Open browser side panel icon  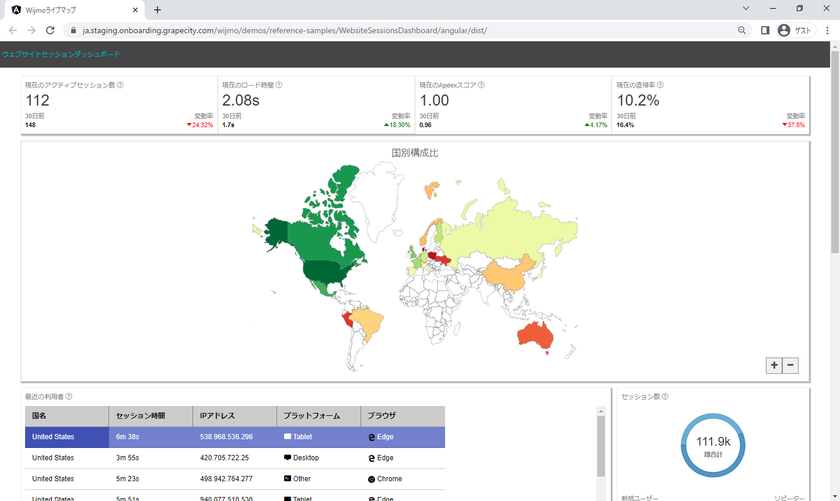(765, 31)
